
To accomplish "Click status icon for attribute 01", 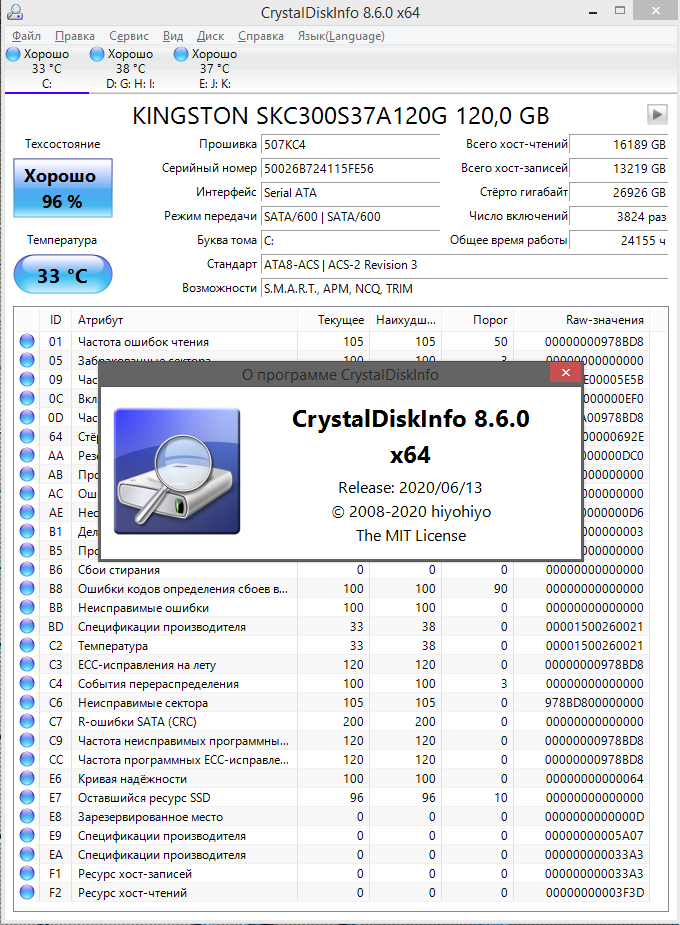I will (27, 341).
